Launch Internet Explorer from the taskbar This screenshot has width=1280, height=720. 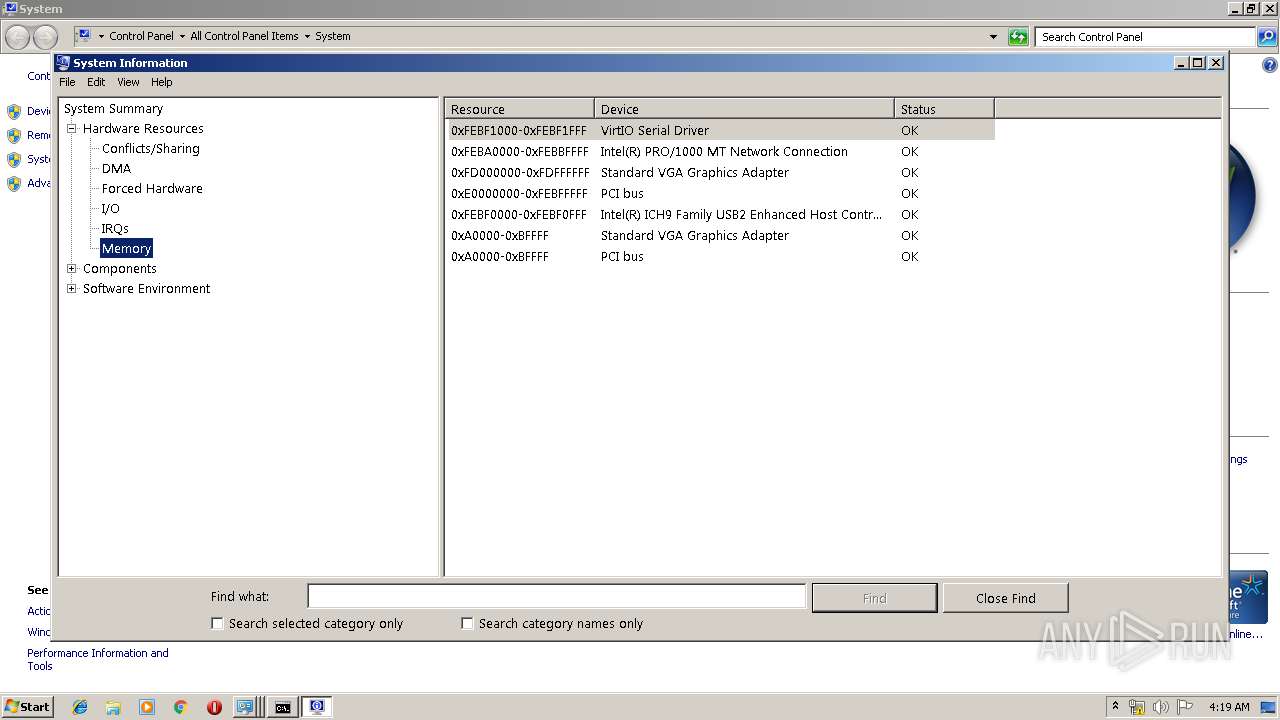[x=80, y=707]
